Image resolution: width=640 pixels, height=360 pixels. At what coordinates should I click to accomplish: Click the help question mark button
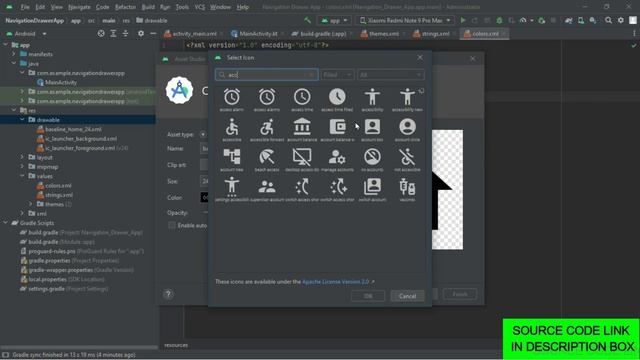(x=168, y=294)
